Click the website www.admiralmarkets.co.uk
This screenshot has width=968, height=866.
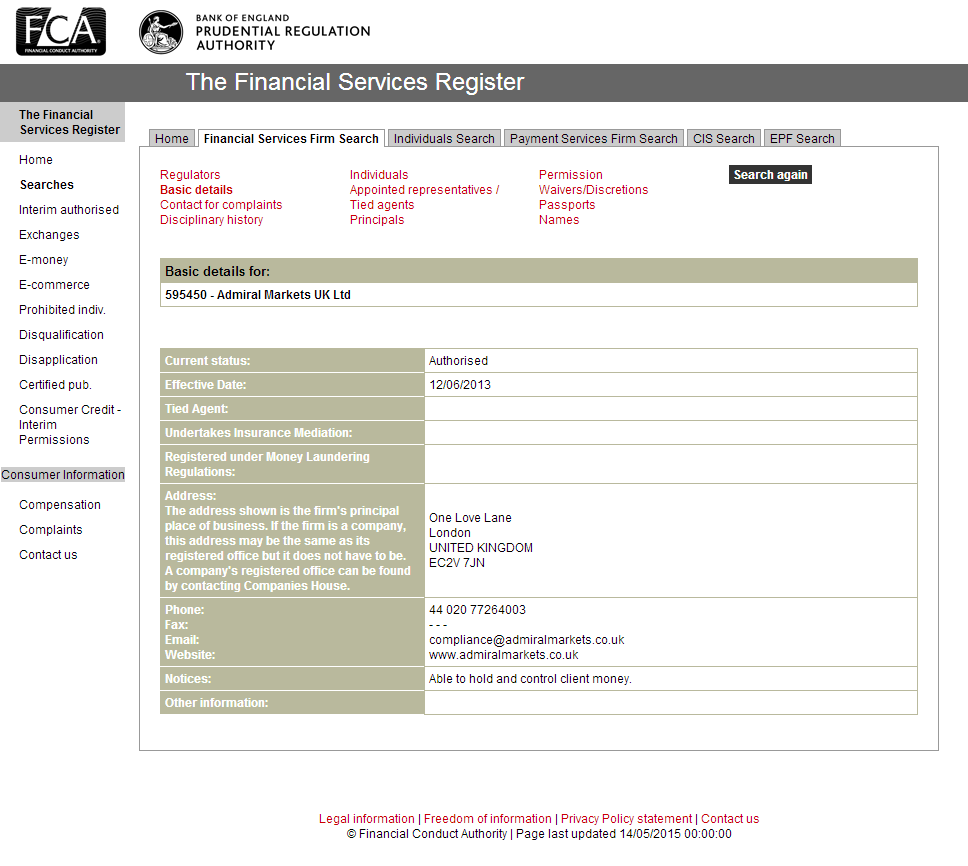click(504, 654)
